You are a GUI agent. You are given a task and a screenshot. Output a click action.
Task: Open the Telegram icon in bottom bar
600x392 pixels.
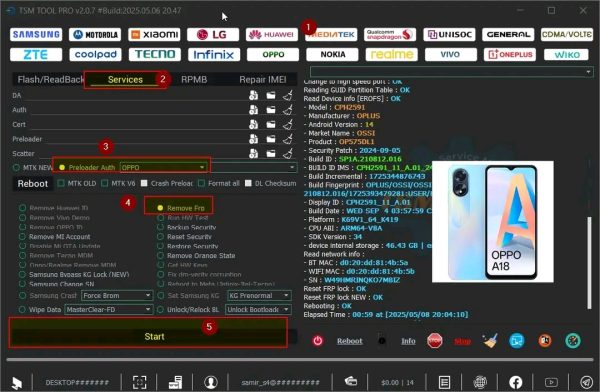coord(586,382)
